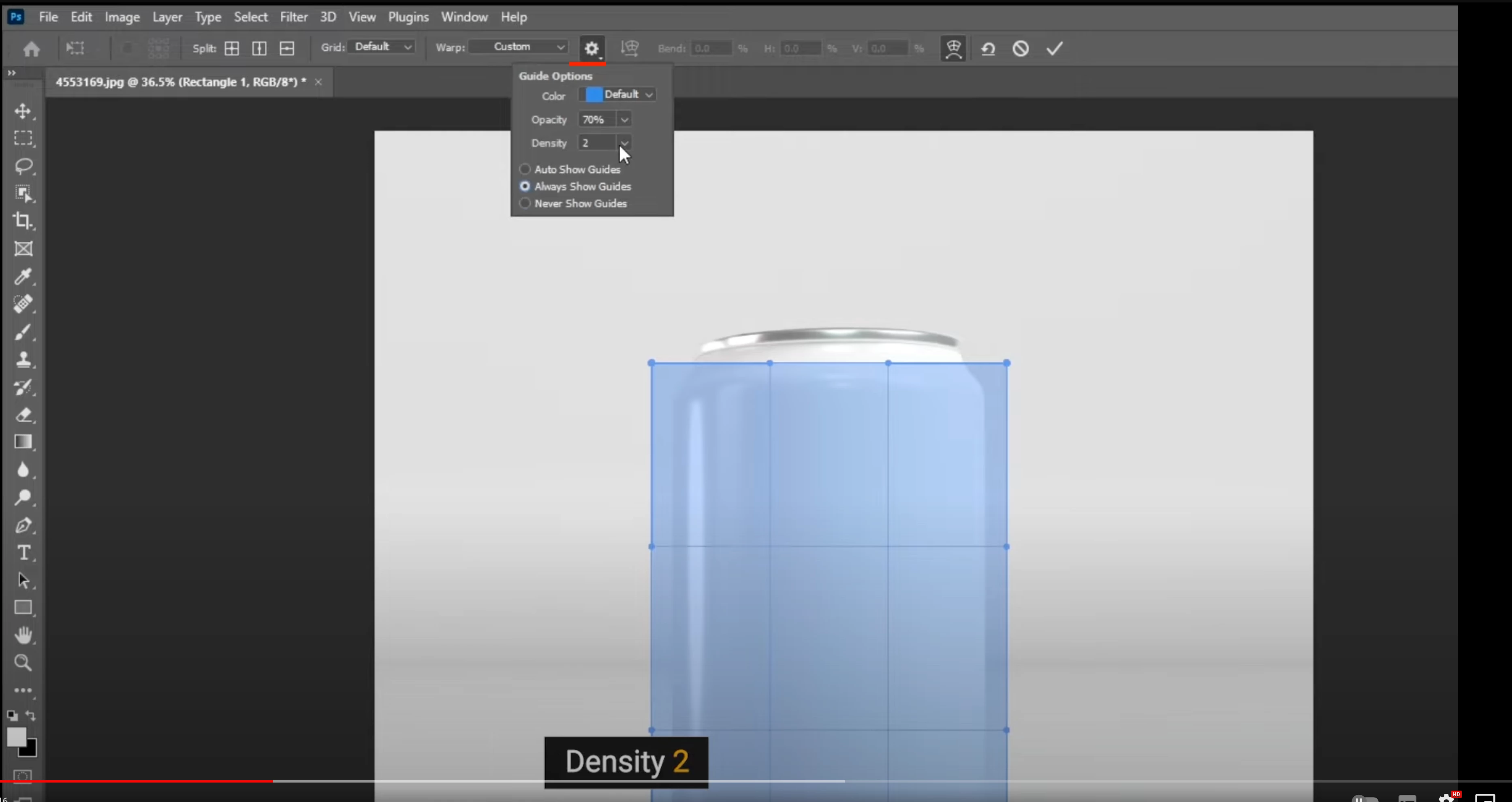Click the reset warp undo arrow
1512x802 pixels.
pos(988,49)
